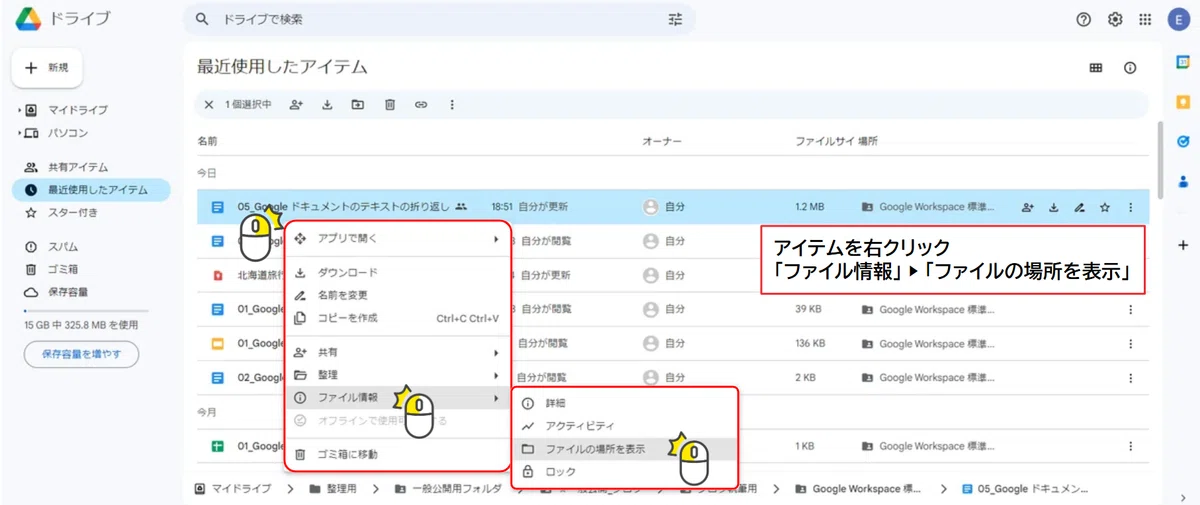Open the 整理 context submenu
This screenshot has height=505, width=1200.
point(398,375)
